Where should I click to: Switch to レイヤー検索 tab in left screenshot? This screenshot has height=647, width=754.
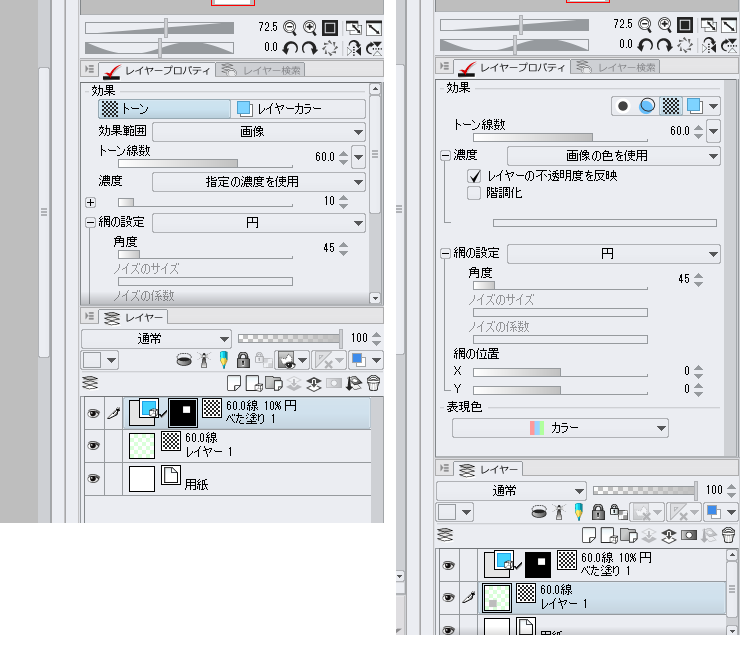point(261,70)
